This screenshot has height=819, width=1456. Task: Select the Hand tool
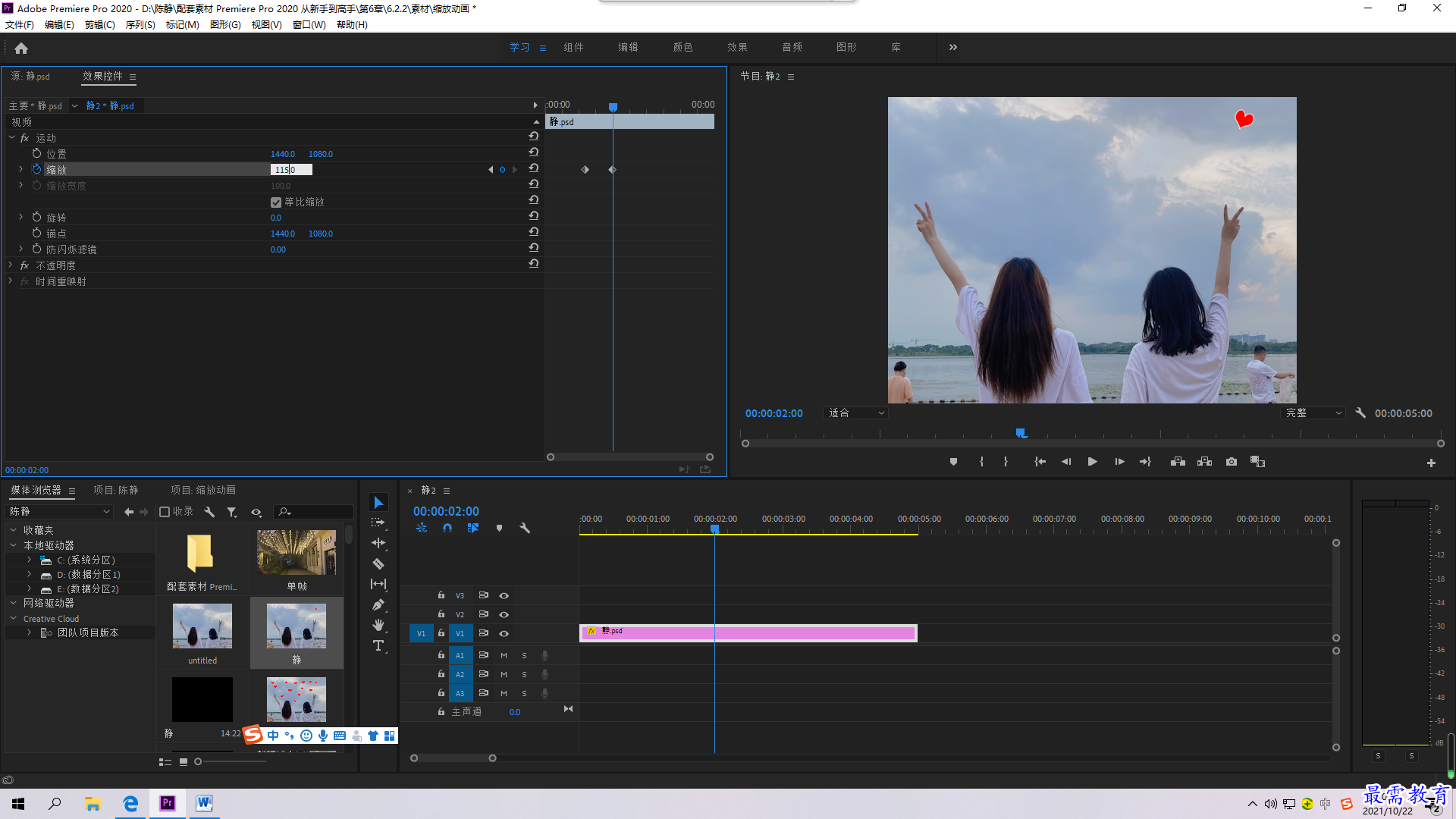tap(378, 625)
